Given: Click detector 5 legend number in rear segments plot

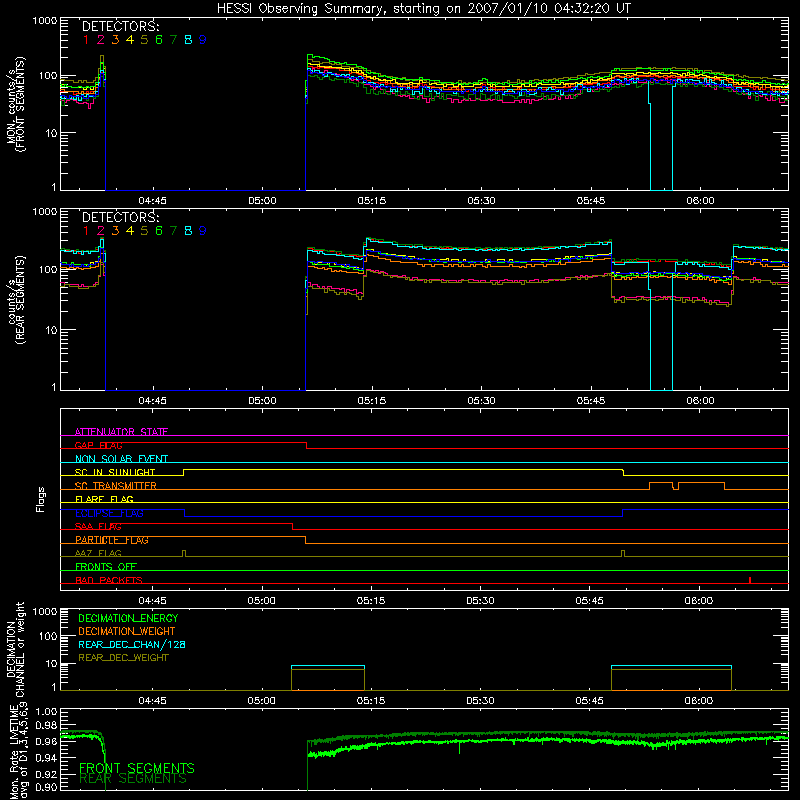Looking at the screenshot, I should [144, 231].
